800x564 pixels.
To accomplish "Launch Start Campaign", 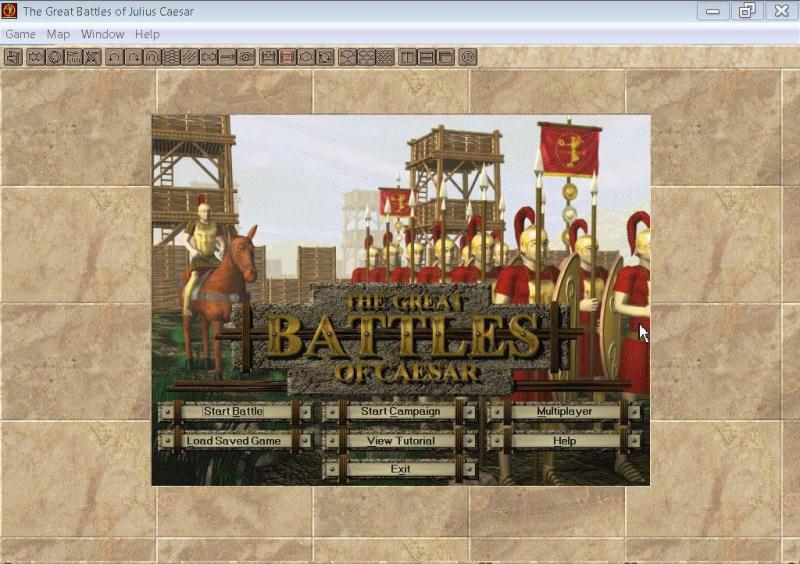I will tap(400, 411).
